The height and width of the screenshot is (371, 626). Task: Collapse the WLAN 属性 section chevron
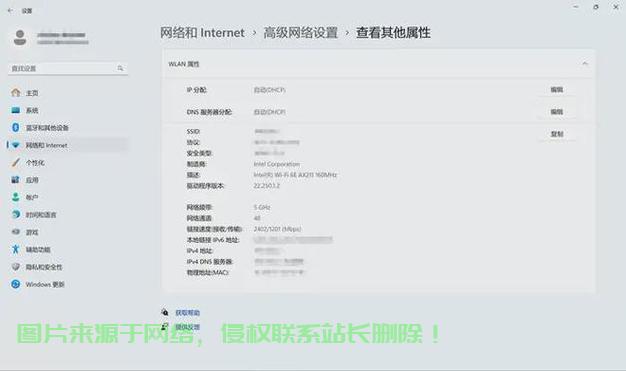click(585, 63)
